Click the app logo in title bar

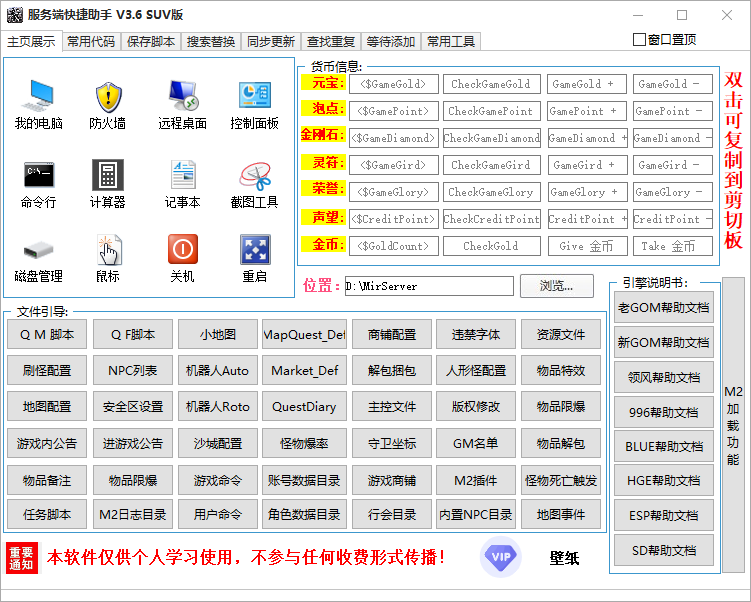point(14,15)
